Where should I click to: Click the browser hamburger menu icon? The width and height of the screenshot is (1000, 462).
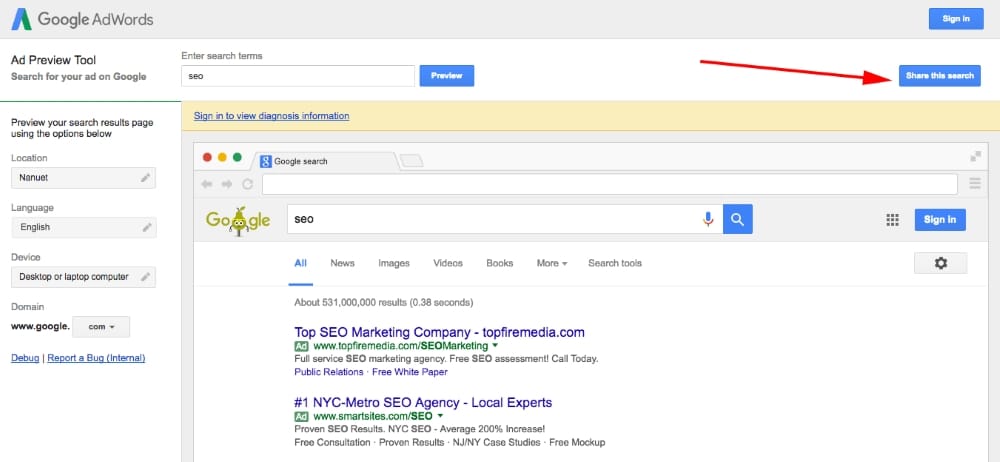click(x=975, y=184)
